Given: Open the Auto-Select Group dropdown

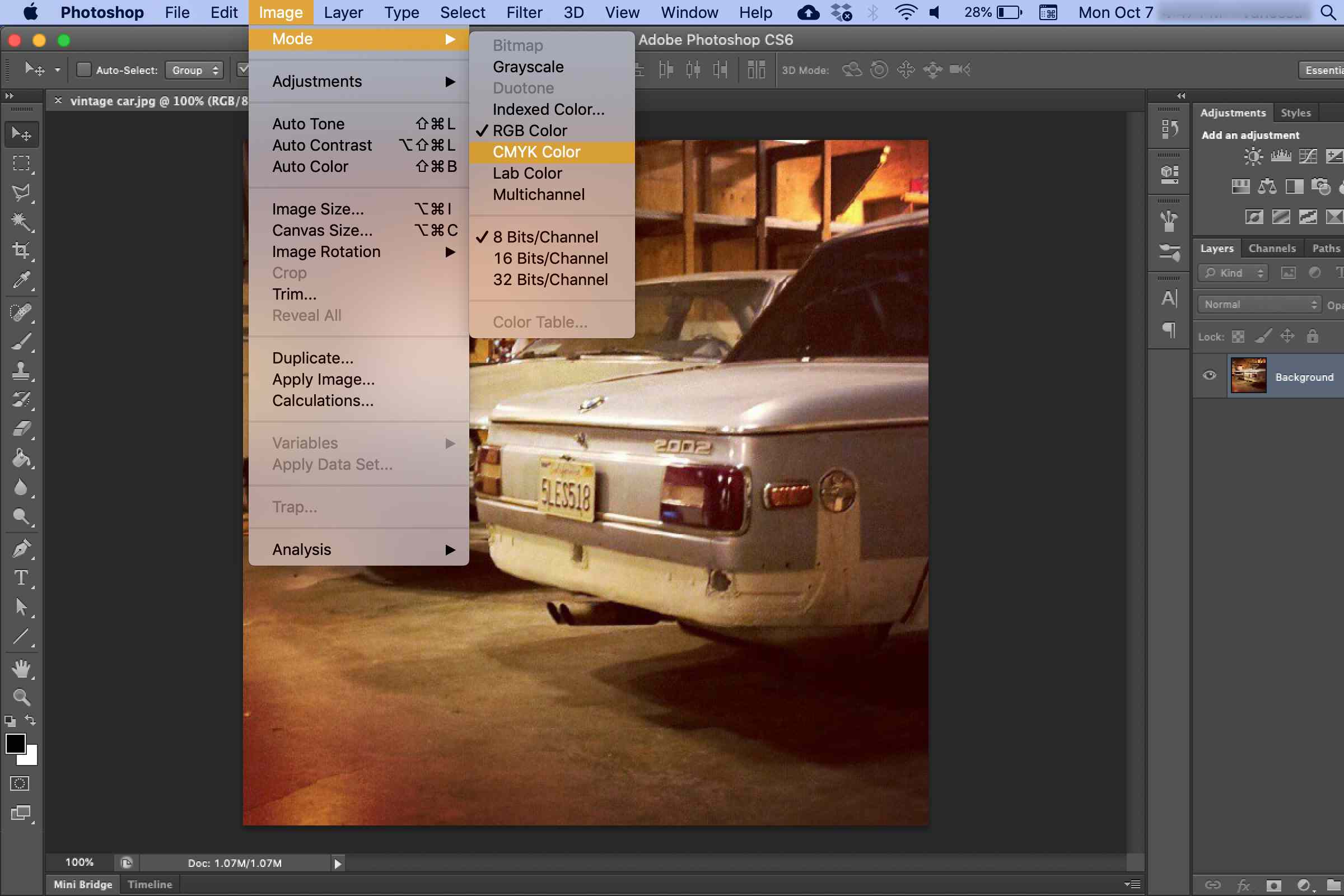Looking at the screenshot, I should [194, 69].
